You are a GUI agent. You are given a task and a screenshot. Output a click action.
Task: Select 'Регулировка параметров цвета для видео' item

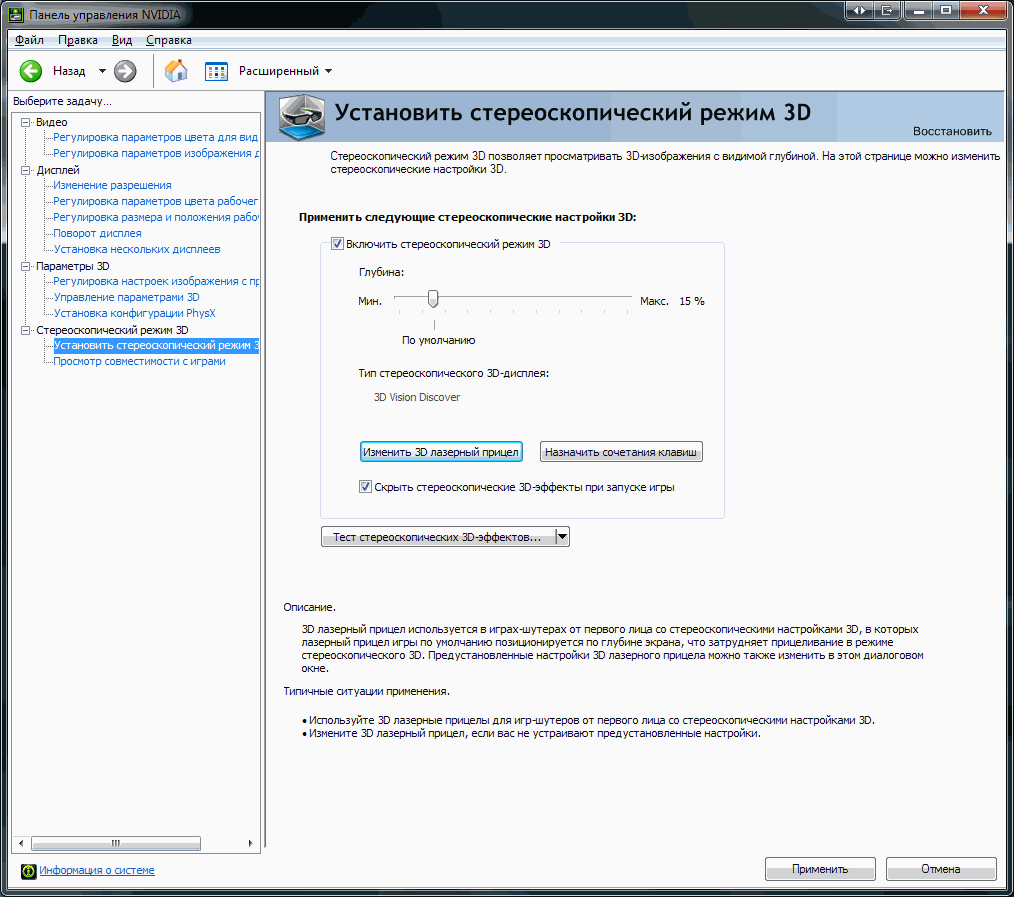(155, 137)
